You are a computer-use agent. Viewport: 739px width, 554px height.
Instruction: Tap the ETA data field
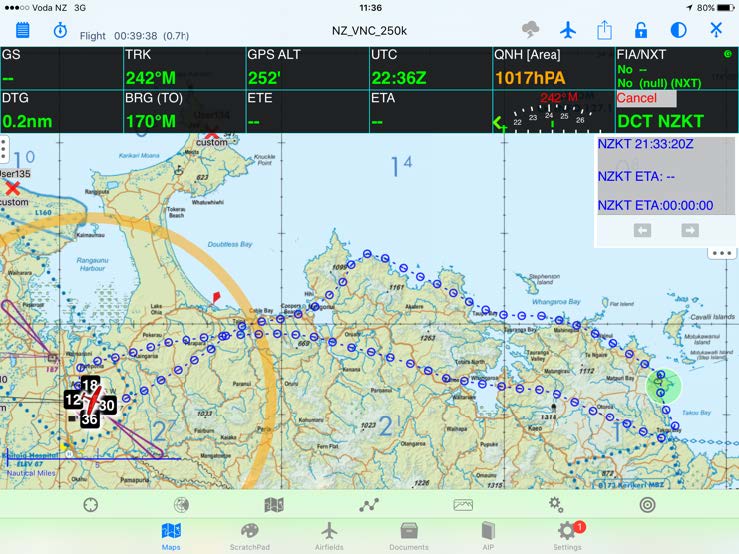430,111
